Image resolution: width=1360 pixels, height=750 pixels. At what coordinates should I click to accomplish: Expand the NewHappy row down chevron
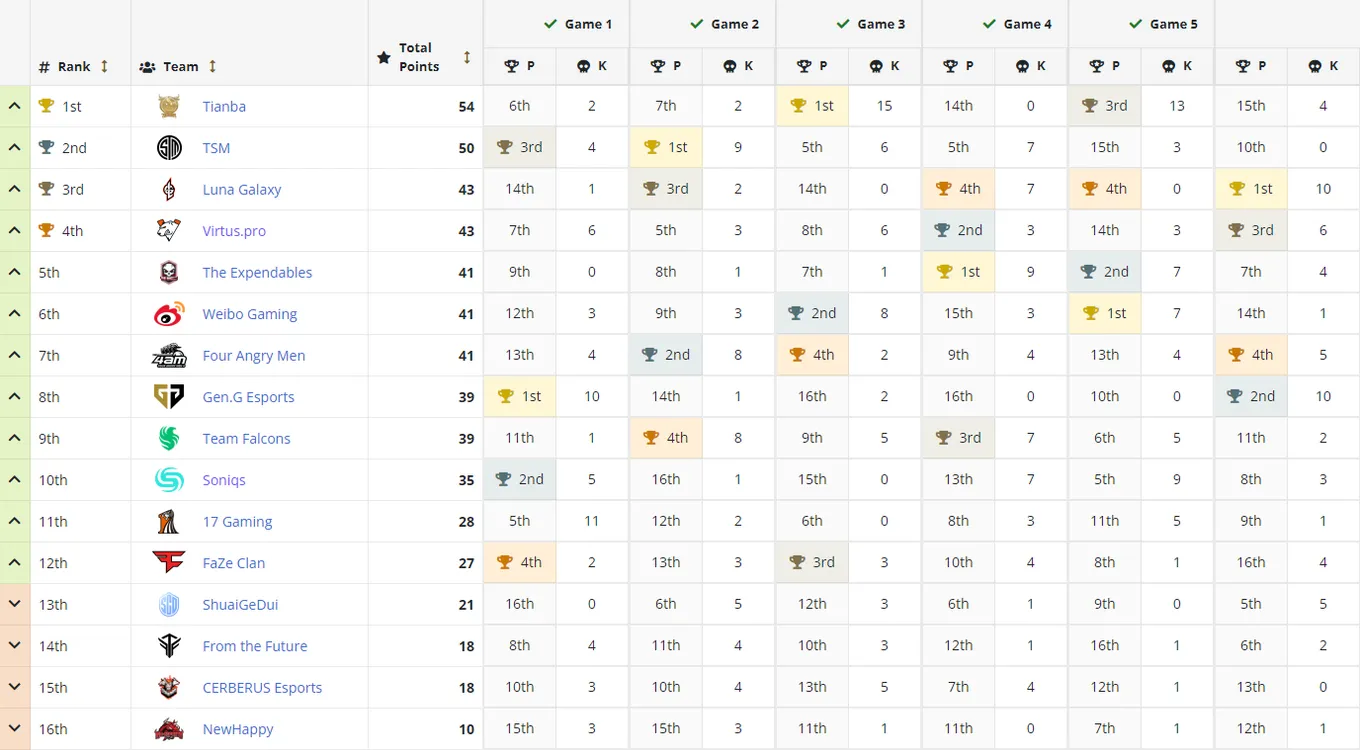point(15,729)
